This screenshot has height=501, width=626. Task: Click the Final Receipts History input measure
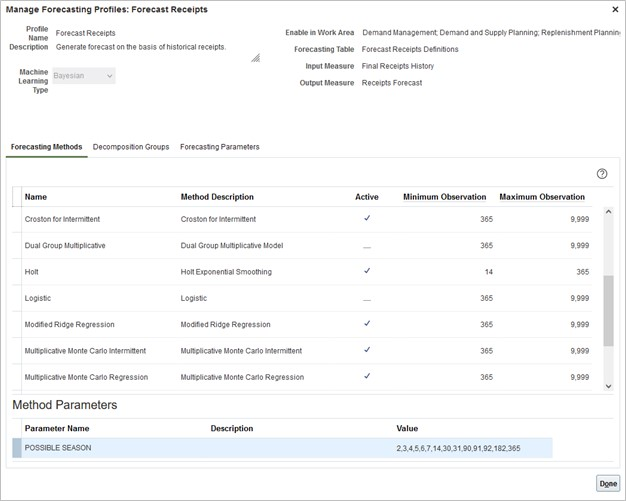[398, 66]
